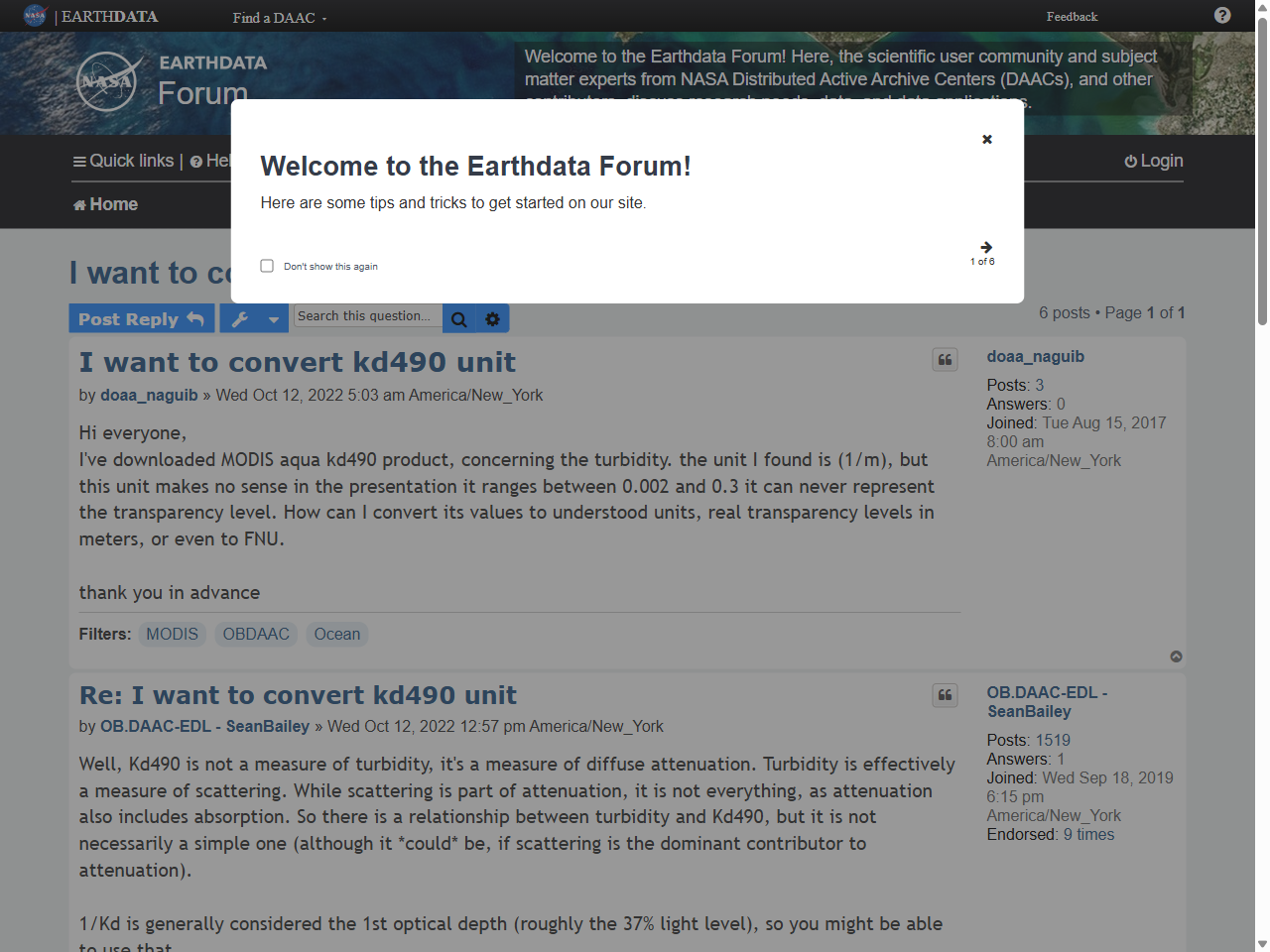Open topic tools with the wrench icon
Viewport: 1270px width, 952px height.
pyautogui.click(x=241, y=318)
